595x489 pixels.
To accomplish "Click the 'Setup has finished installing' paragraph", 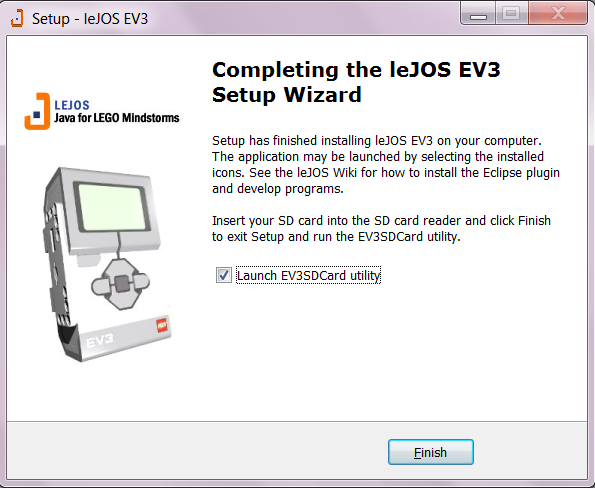I will tap(386, 165).
